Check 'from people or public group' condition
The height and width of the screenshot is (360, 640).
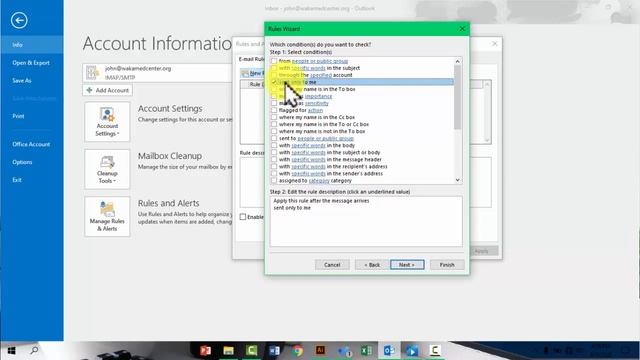point(274,61)
